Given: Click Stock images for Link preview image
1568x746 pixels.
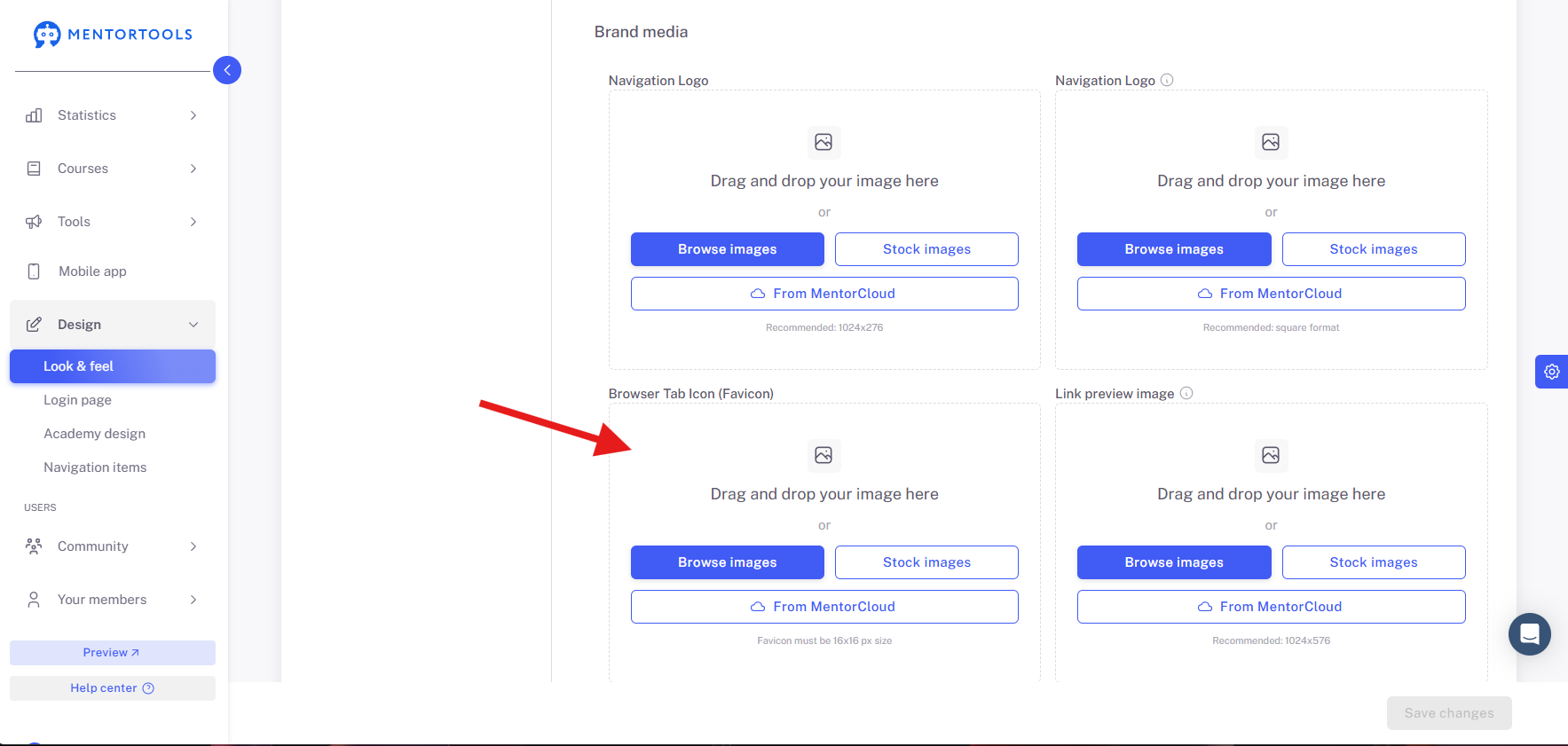Looking at the screenshot, I should (1373, 562).
